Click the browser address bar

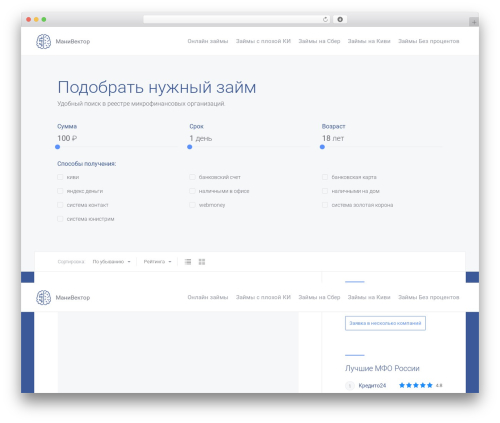(237, 19)
